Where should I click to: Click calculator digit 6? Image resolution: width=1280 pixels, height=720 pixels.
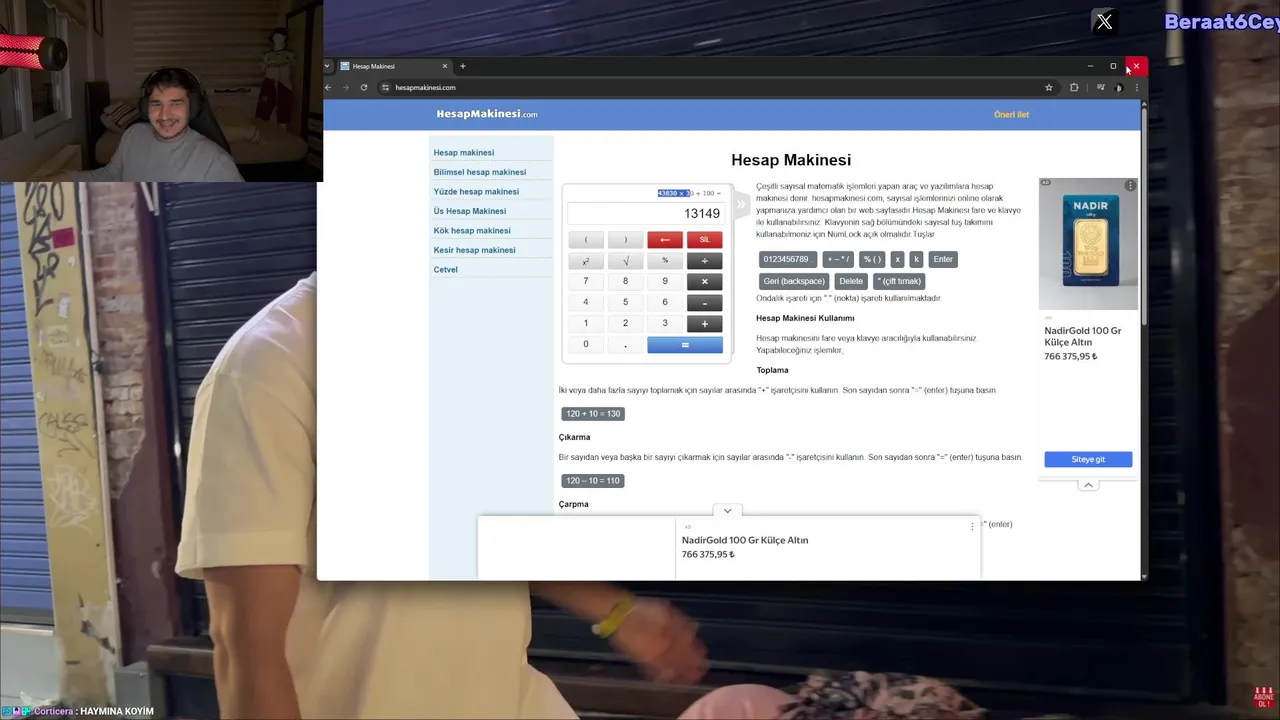665,302
